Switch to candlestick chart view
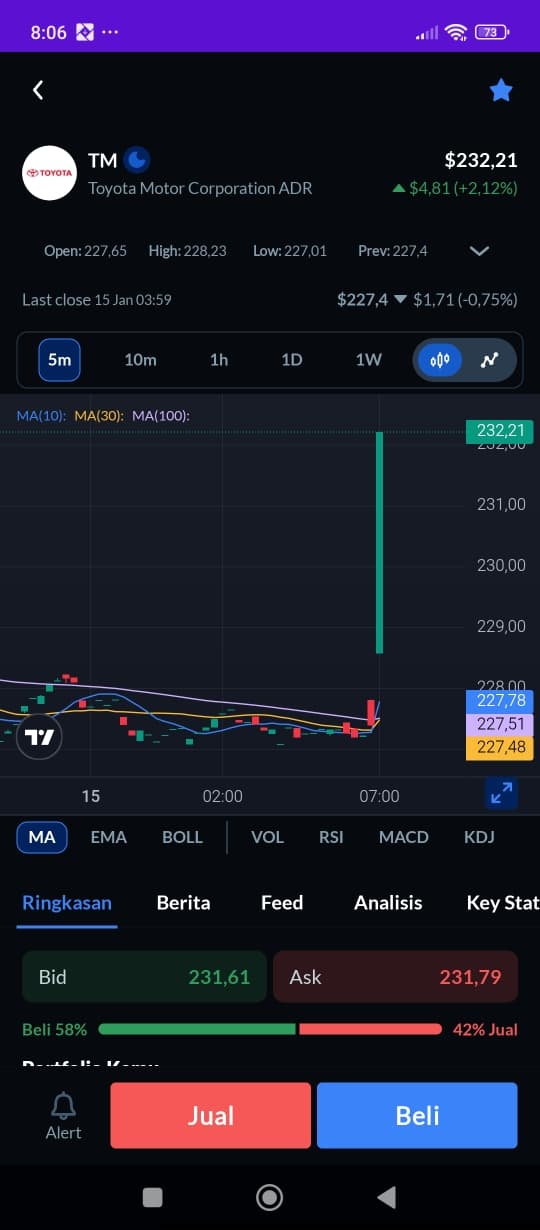The image size is (540, 1230). click(440, 360)
